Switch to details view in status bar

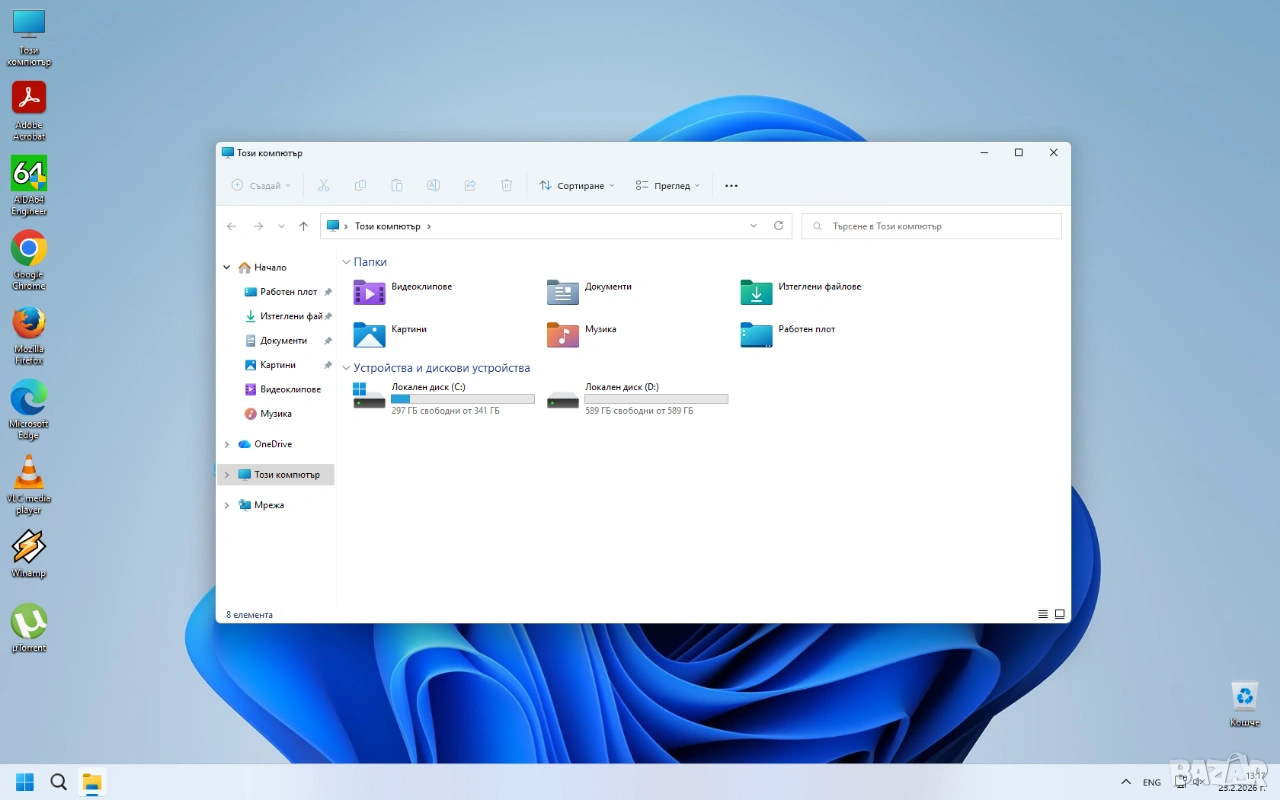coord(1043,614)
